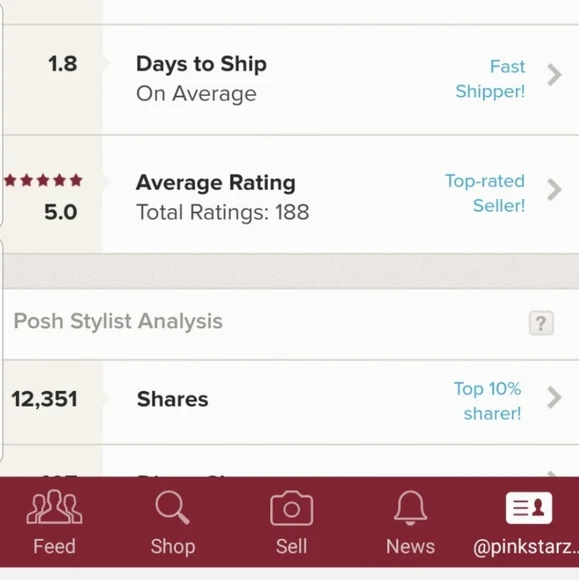The width and height of the screenshot is (579, 580).
Task: Switch to the Shop tab label
Action: coord(173,547)
